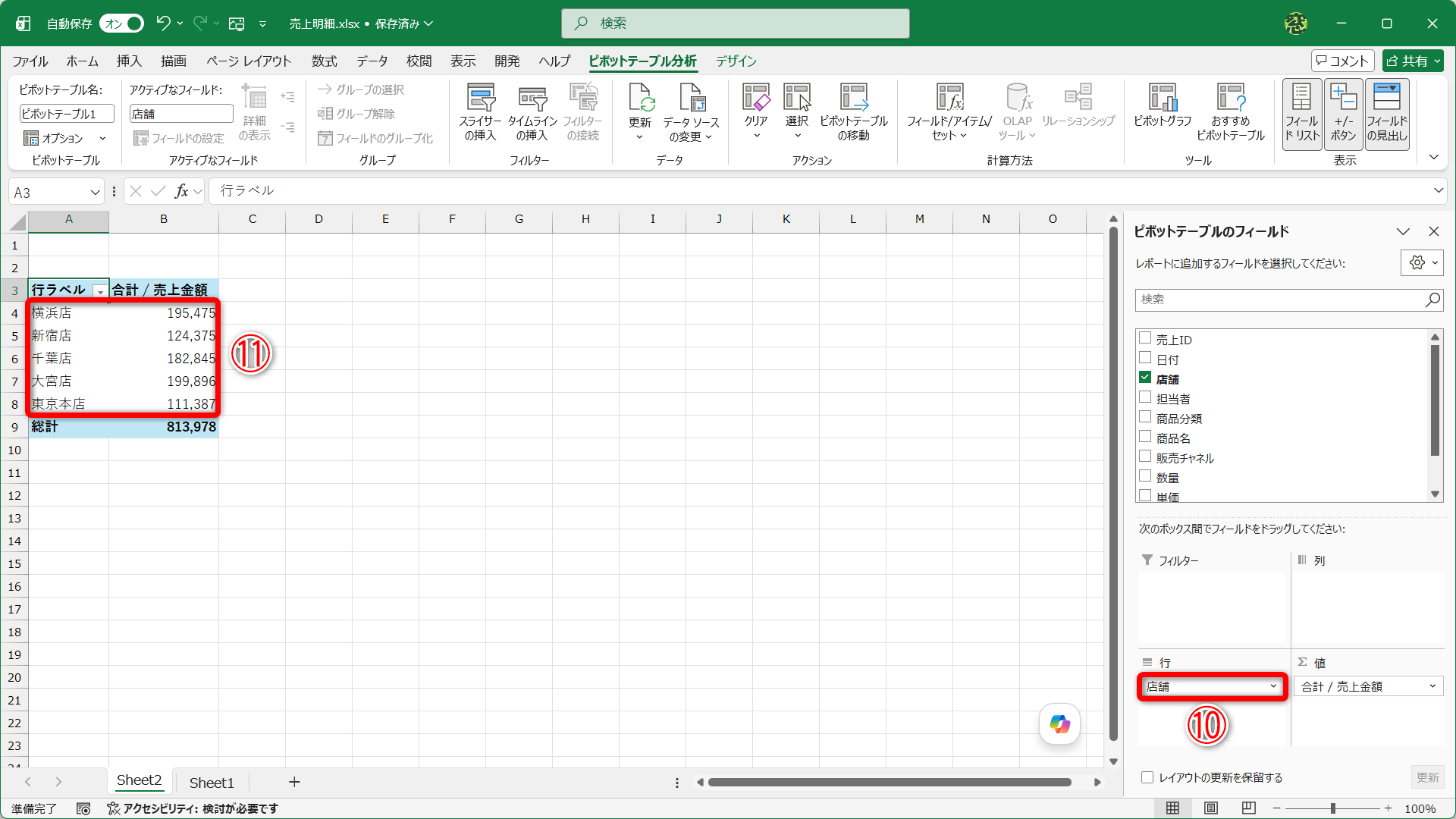Switch to the ホーム tab
This screenshot has width=1456, height=819.
click(82, 61)
